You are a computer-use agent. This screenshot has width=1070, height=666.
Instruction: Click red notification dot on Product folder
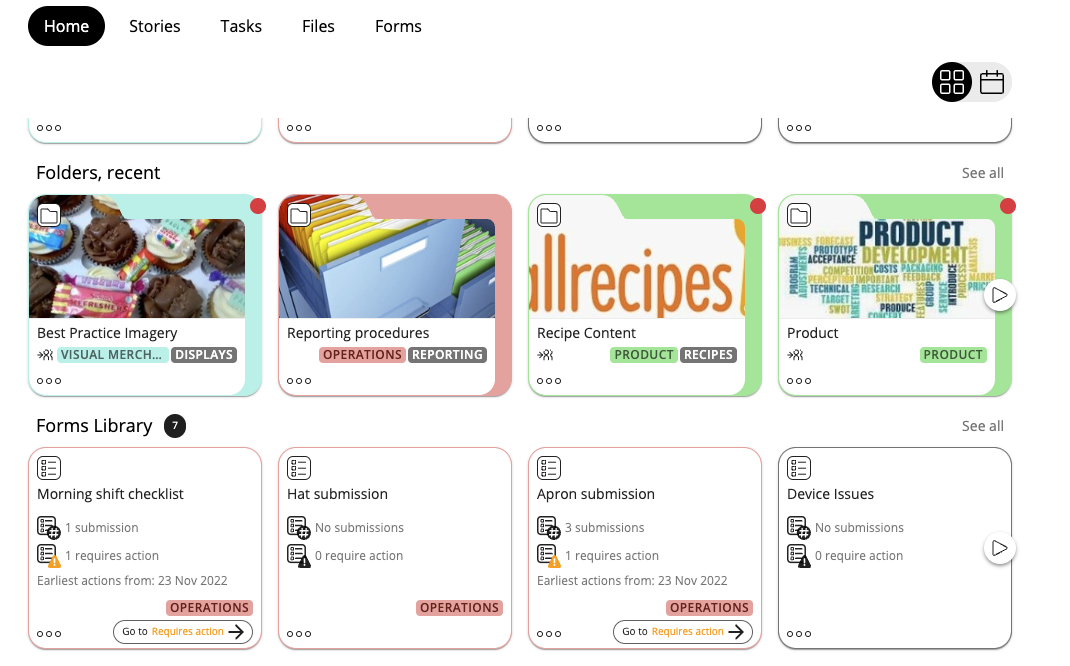[x=1007, y=206]
